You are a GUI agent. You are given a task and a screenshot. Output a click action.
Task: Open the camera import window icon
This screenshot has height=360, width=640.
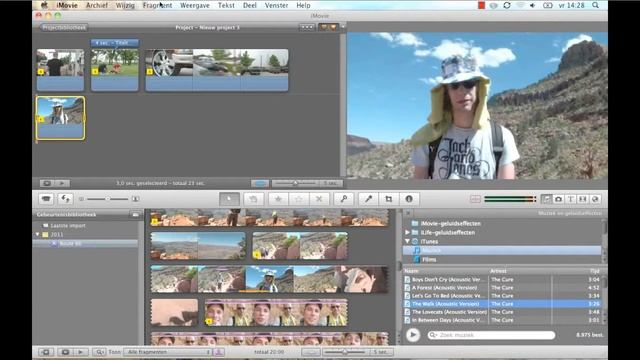(46, 199)
